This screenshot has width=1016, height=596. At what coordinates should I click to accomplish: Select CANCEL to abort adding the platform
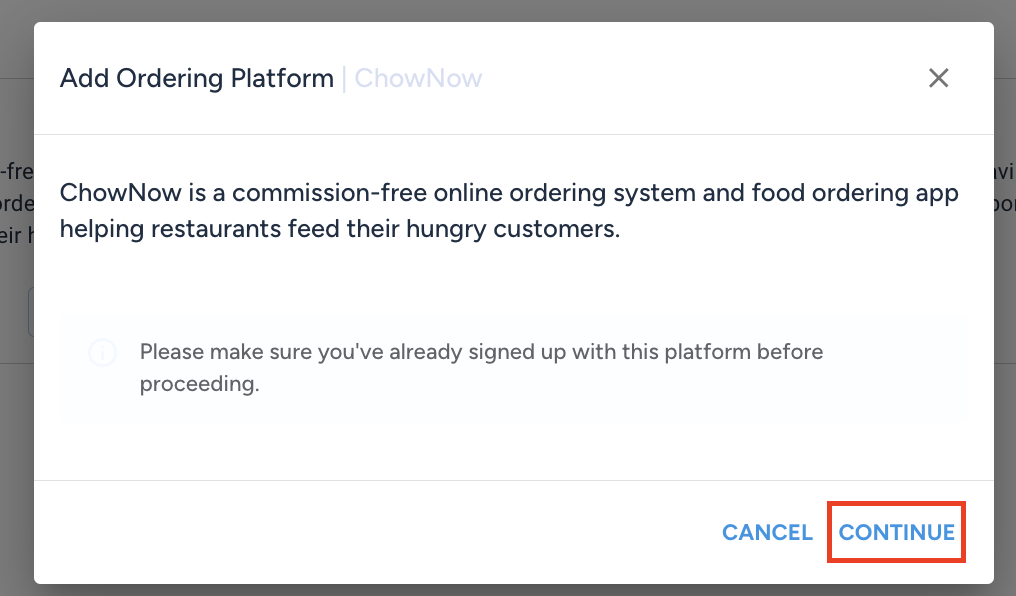[x=767, y=532]
